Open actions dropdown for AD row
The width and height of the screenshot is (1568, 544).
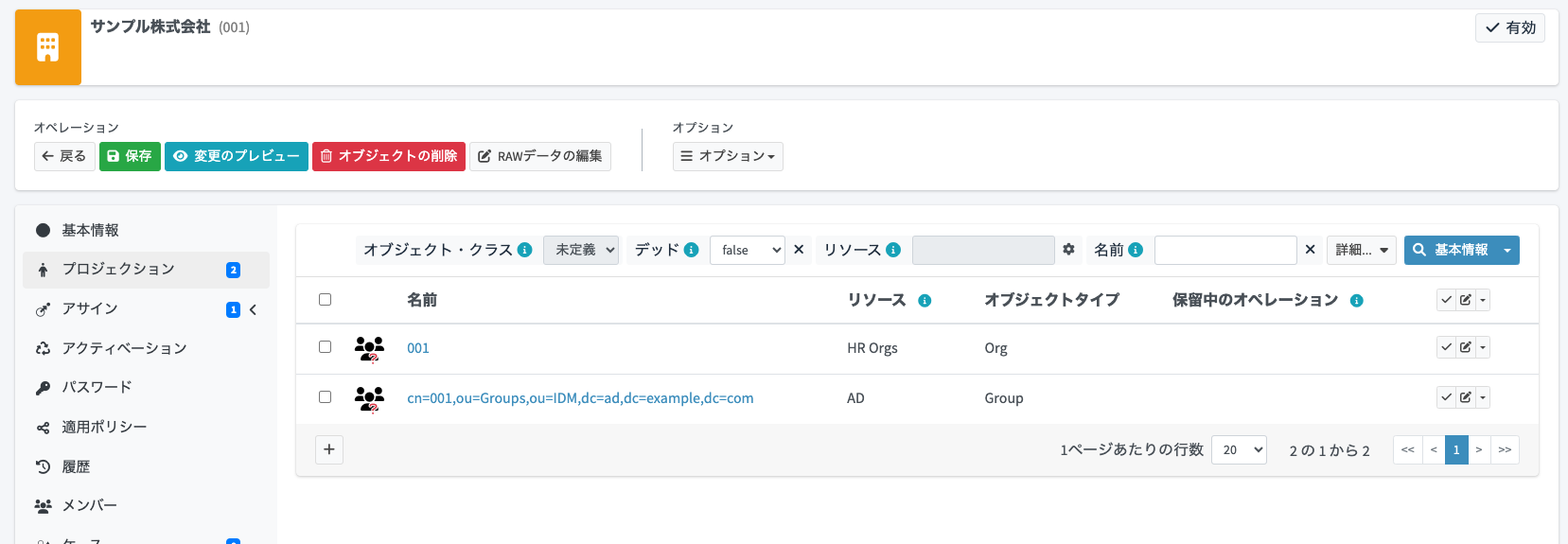click(x=1483, y=397)
